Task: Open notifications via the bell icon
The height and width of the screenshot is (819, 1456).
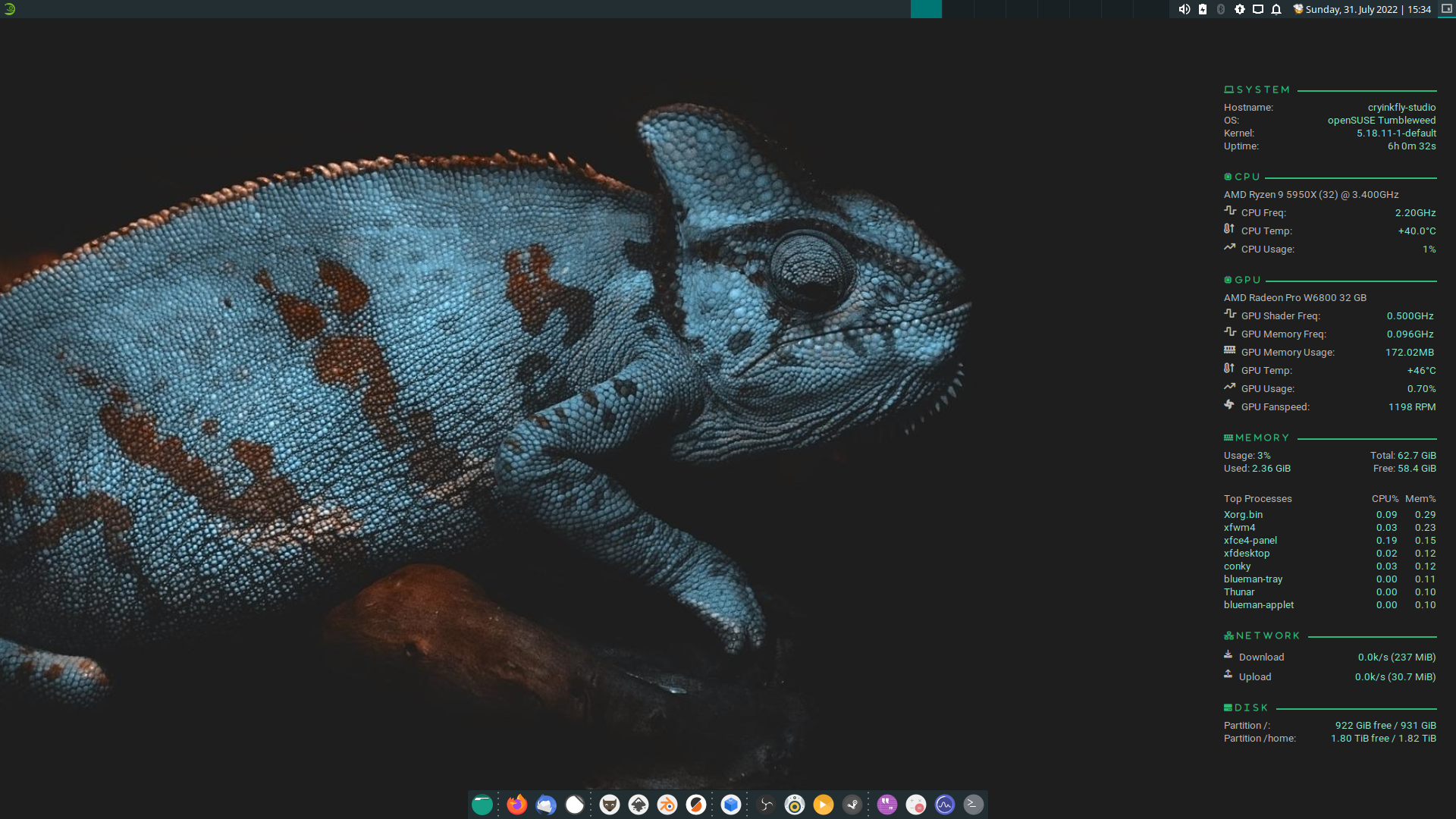Action: (x=1275, y=10)
